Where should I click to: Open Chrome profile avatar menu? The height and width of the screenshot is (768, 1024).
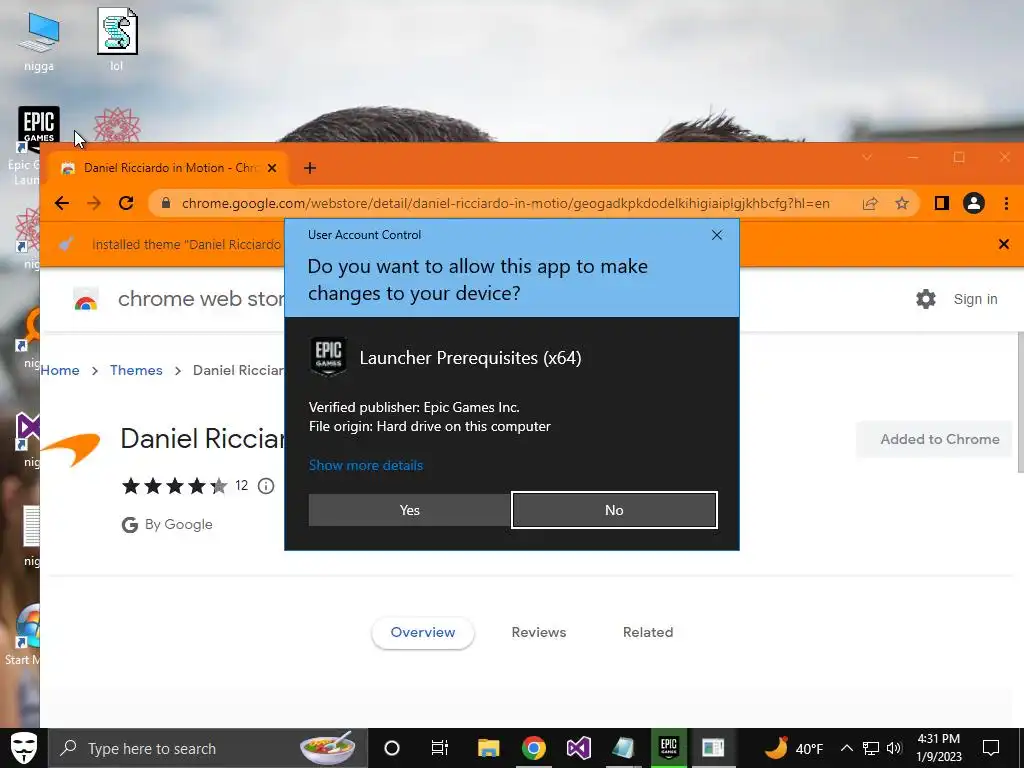(974, 204)
